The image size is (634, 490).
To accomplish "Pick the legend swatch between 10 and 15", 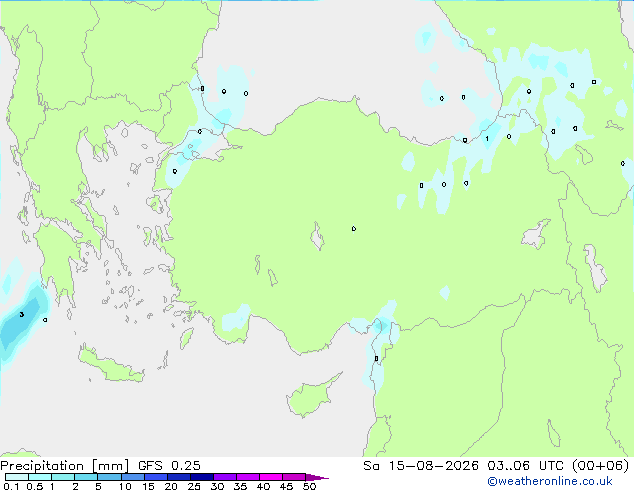I will pos(132,477).
